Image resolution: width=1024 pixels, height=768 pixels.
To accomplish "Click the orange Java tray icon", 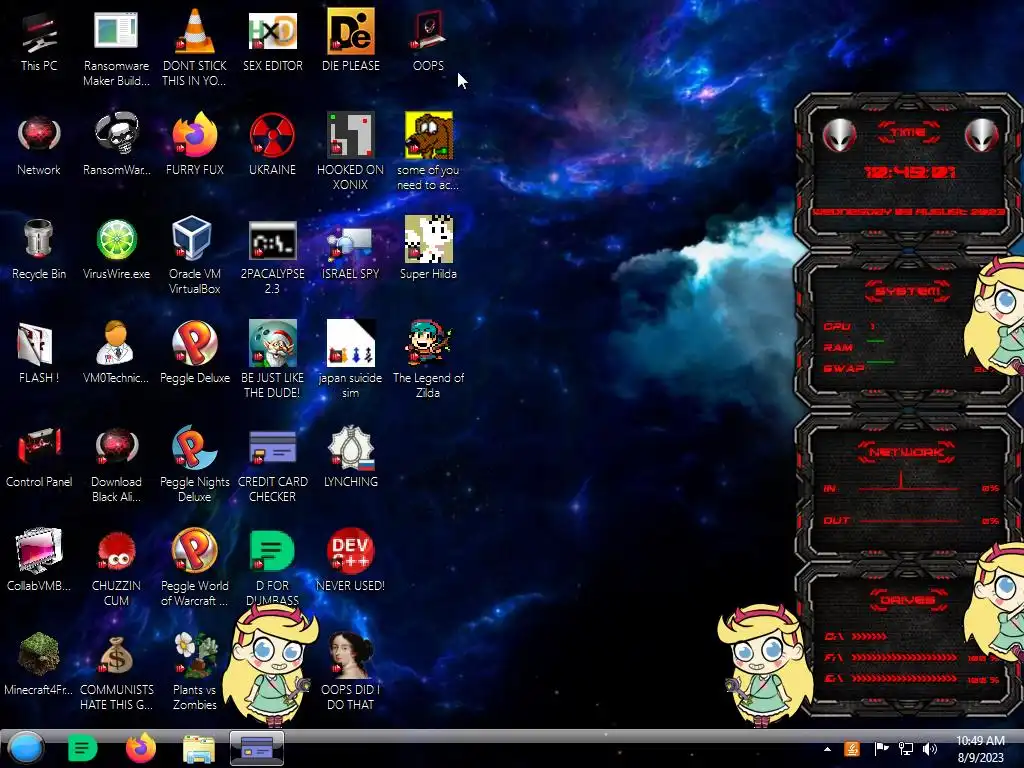I will click(852, 749).
